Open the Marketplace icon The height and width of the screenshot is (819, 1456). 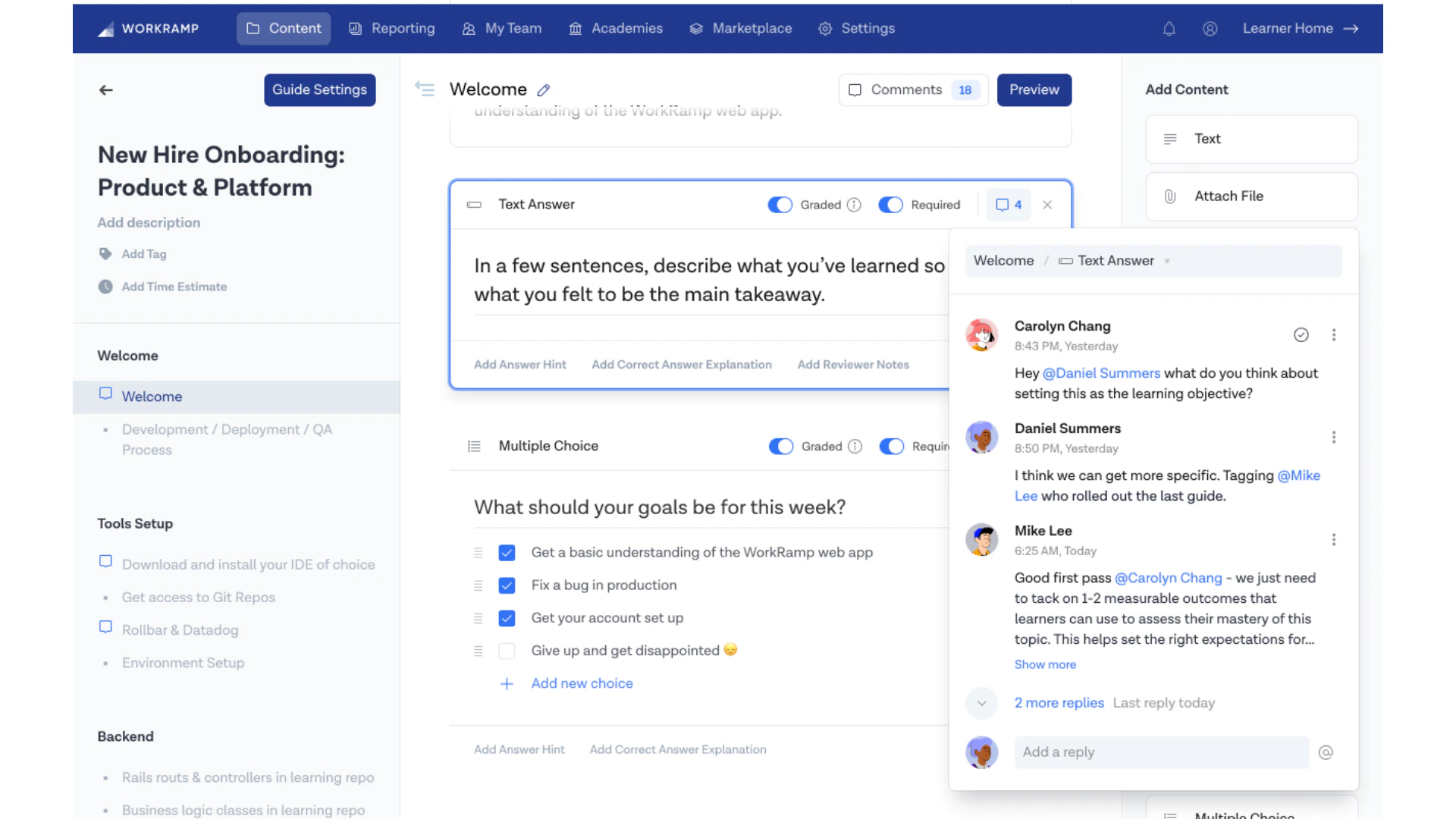[695, 28]
